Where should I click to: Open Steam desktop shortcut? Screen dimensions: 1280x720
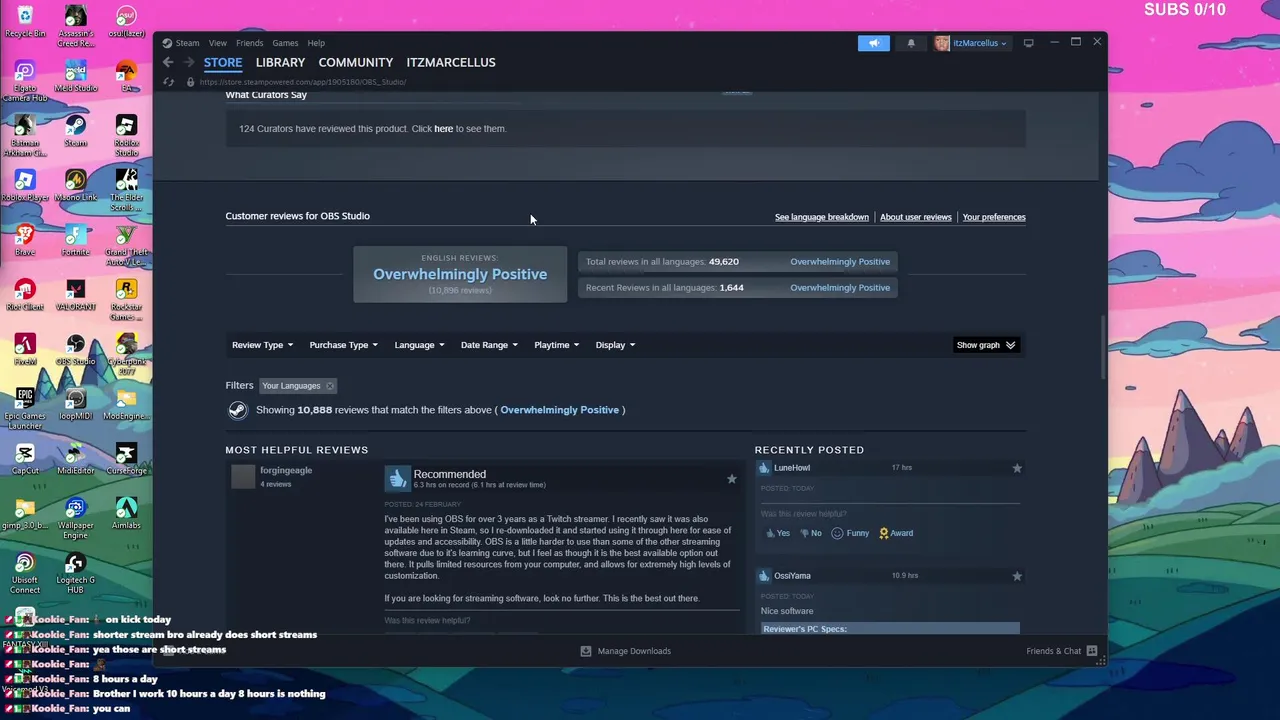(x=75, y=130)
